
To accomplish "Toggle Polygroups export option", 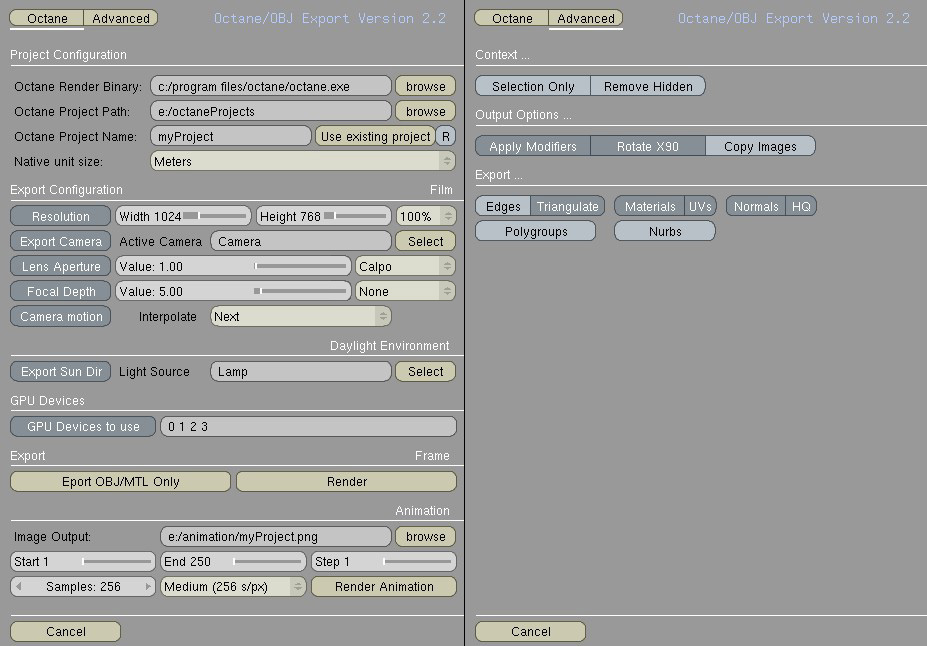I will (x=536, y=231).
